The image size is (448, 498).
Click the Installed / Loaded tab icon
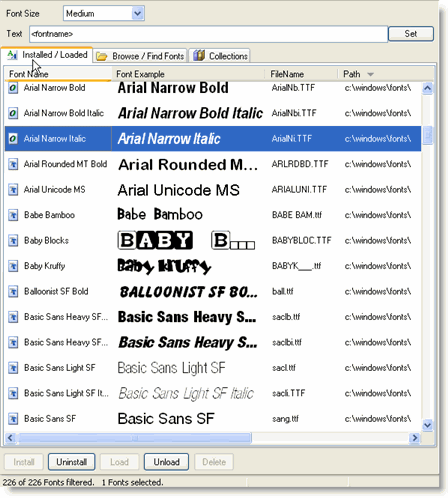pyautogui.click(x=12, y=55)
